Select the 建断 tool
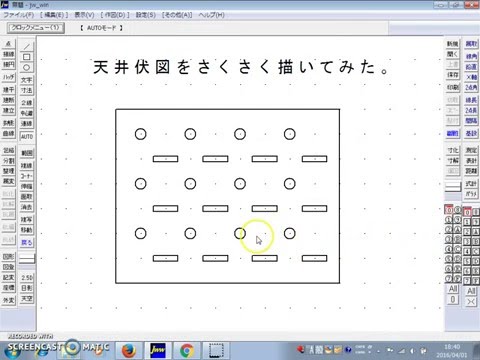The width and height of the screenshot is (480, 360). point(9,100)
